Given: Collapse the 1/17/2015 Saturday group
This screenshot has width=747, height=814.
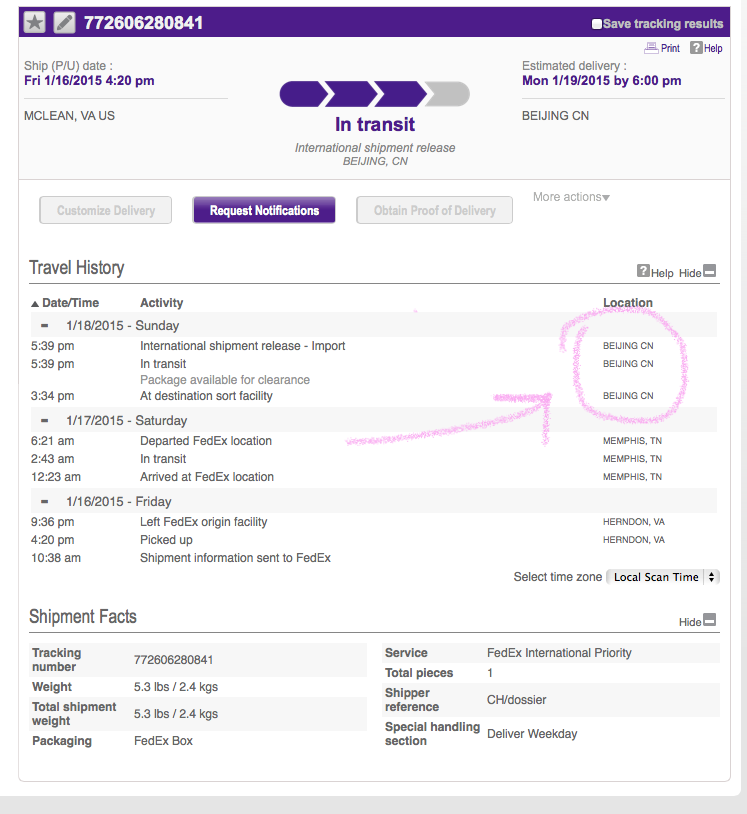Looking at the screenshot, I should pyautogui.click(x=45, y=420).
